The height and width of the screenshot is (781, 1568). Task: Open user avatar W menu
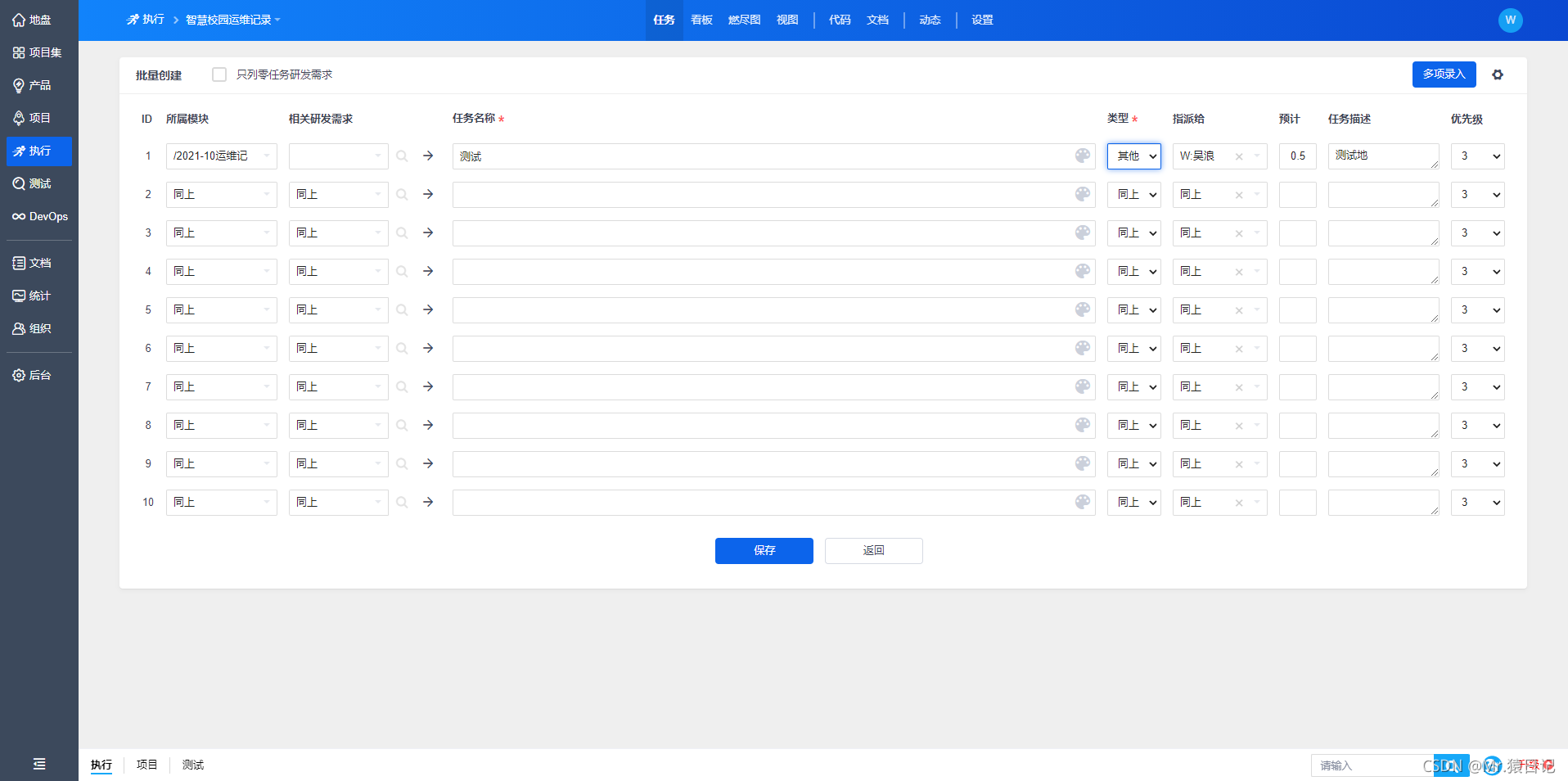(1510, 20)
